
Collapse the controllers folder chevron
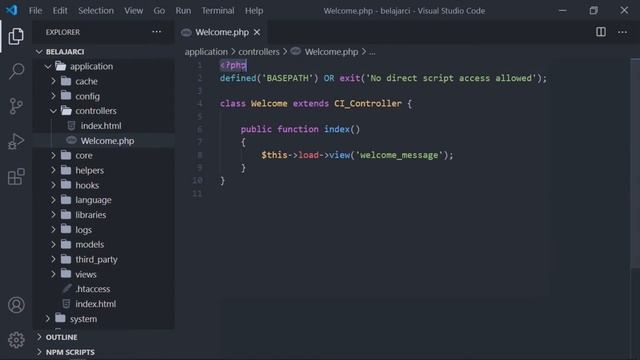pyautogui.click(x=53, y=111)
